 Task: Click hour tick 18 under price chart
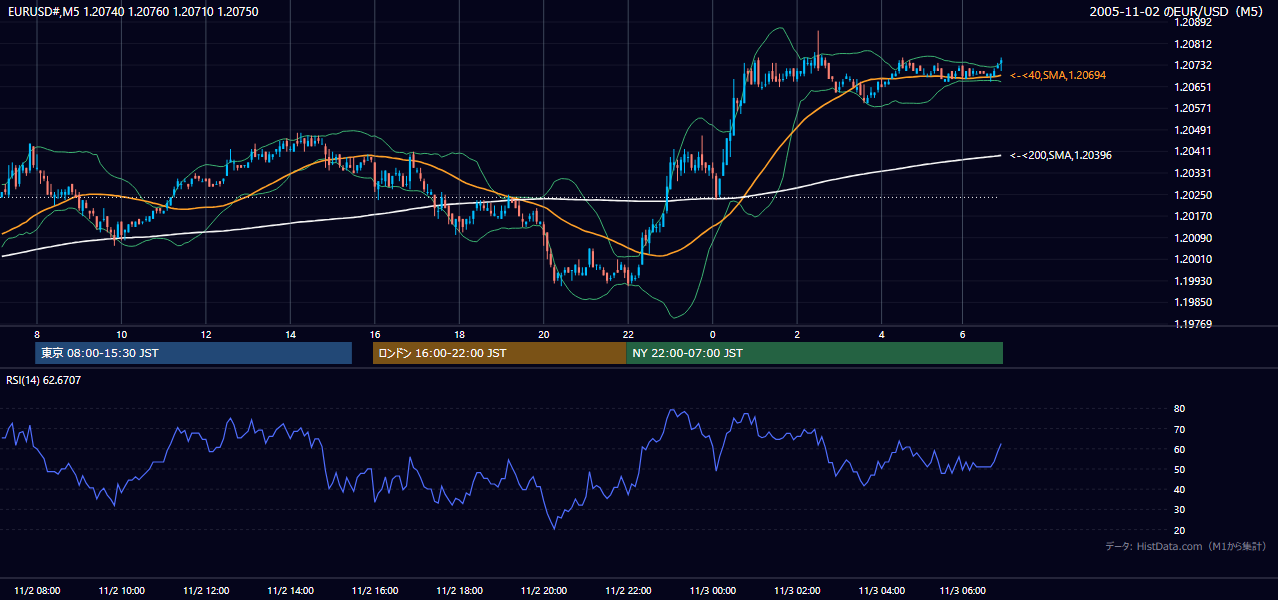tap(459, 334)
